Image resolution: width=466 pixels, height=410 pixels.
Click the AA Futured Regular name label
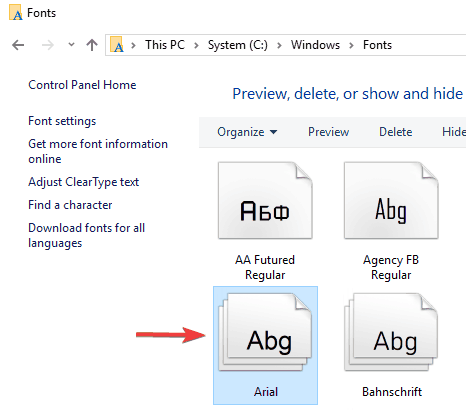pos(265,267)
